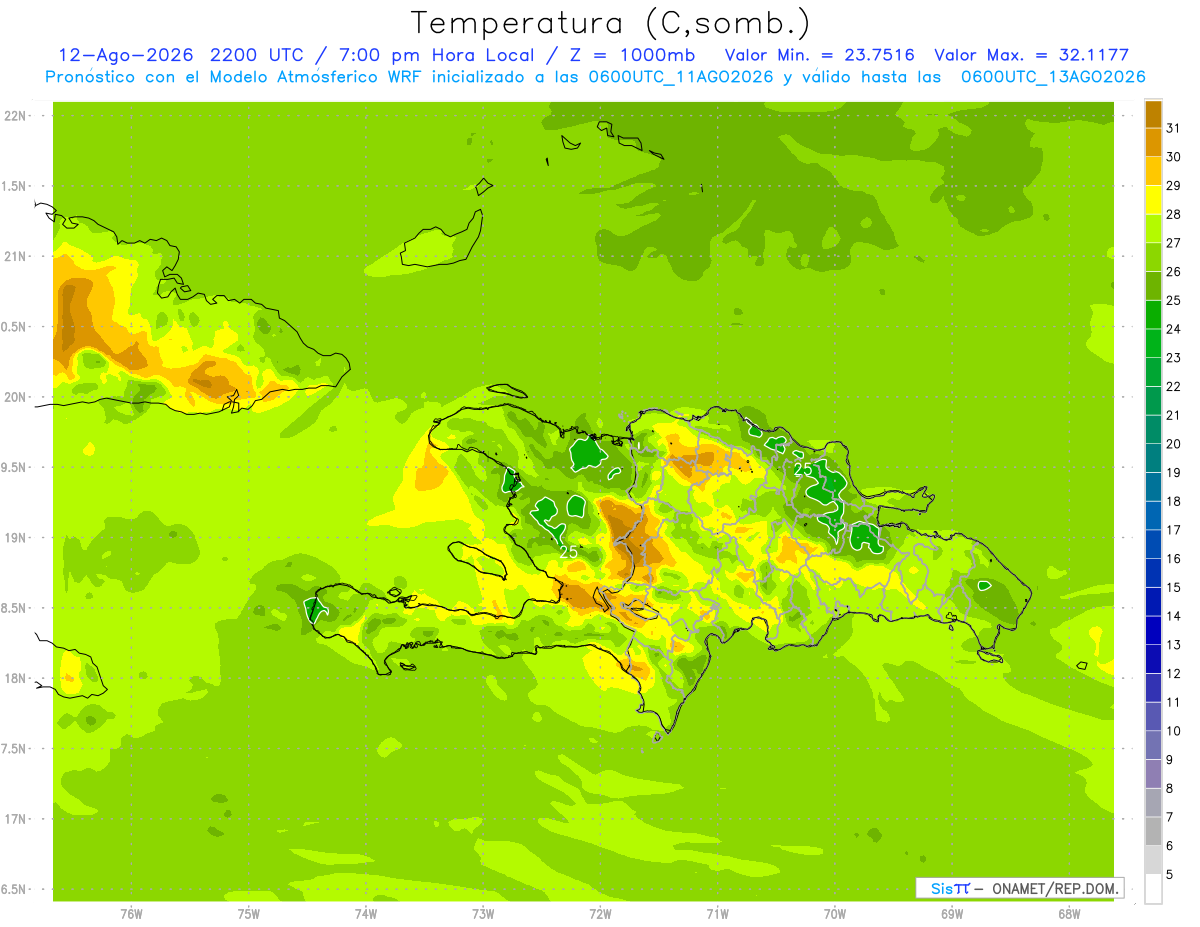Image resolution: width=1200 pixels, height=927 pixels.
Task: Pick the yellow swatch between 29 and 28
Action: point(1153,200)
